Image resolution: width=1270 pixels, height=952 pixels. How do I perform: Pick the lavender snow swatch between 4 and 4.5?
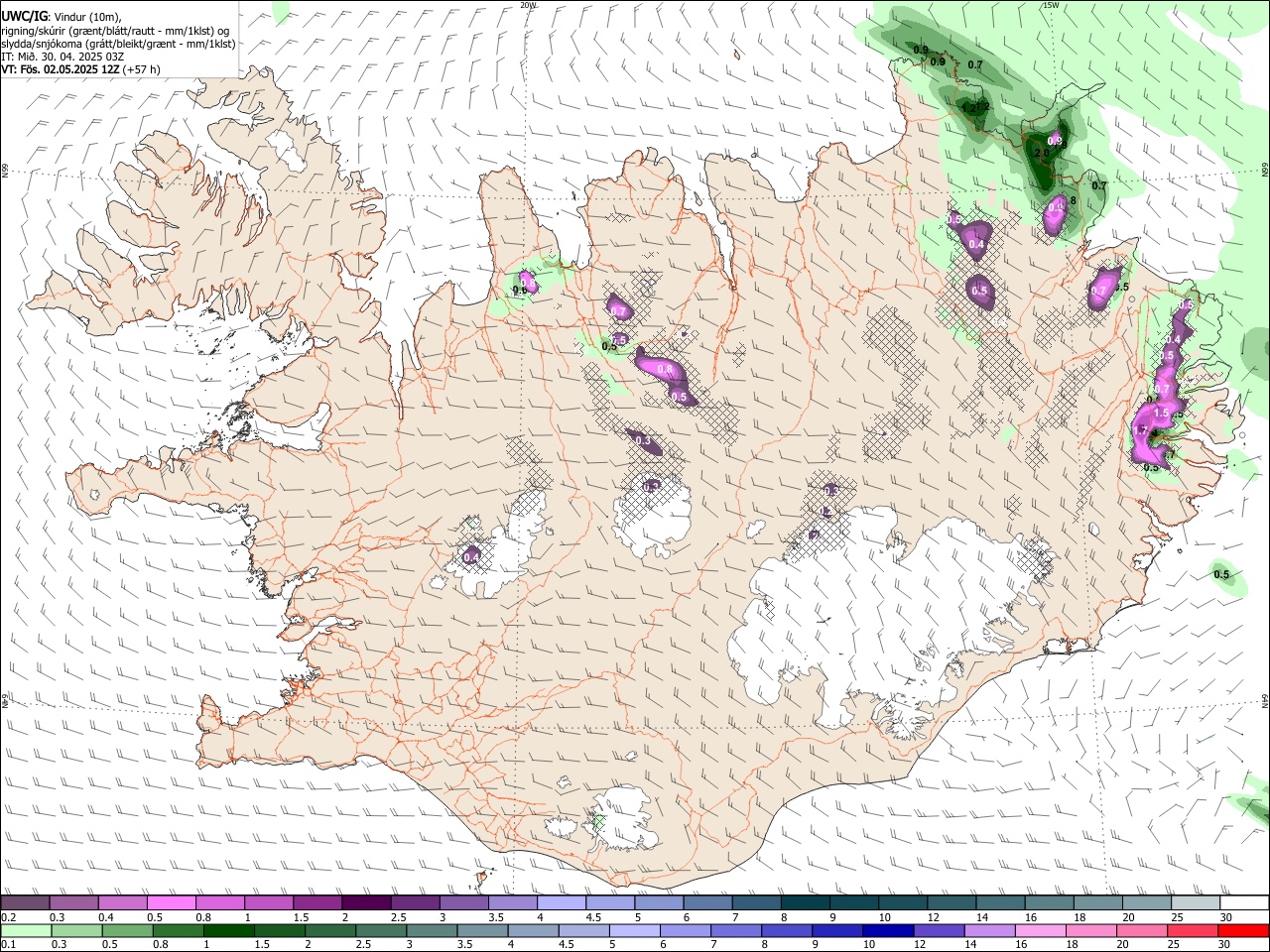click(x=562, y=903)
